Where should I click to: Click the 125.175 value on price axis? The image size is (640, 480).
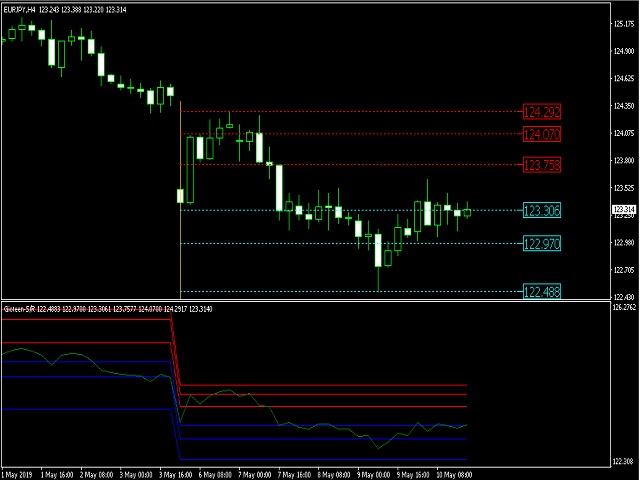point(624,24)
